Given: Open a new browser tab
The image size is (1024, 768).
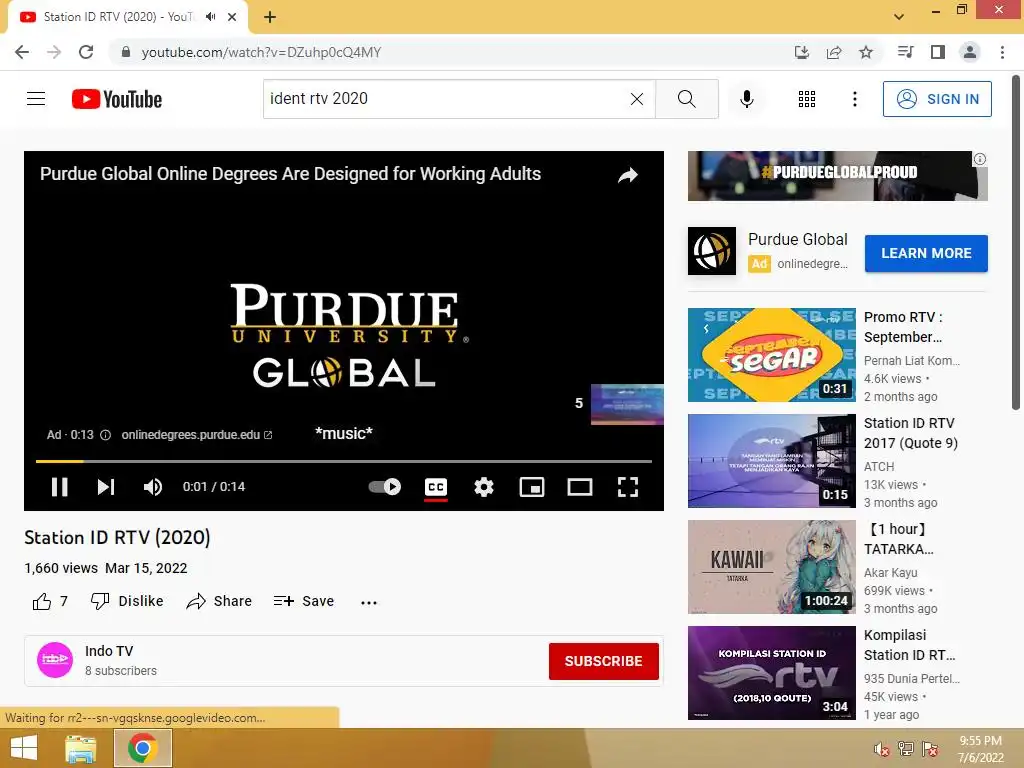Looking at the screenshot, I should coord(270,17).
